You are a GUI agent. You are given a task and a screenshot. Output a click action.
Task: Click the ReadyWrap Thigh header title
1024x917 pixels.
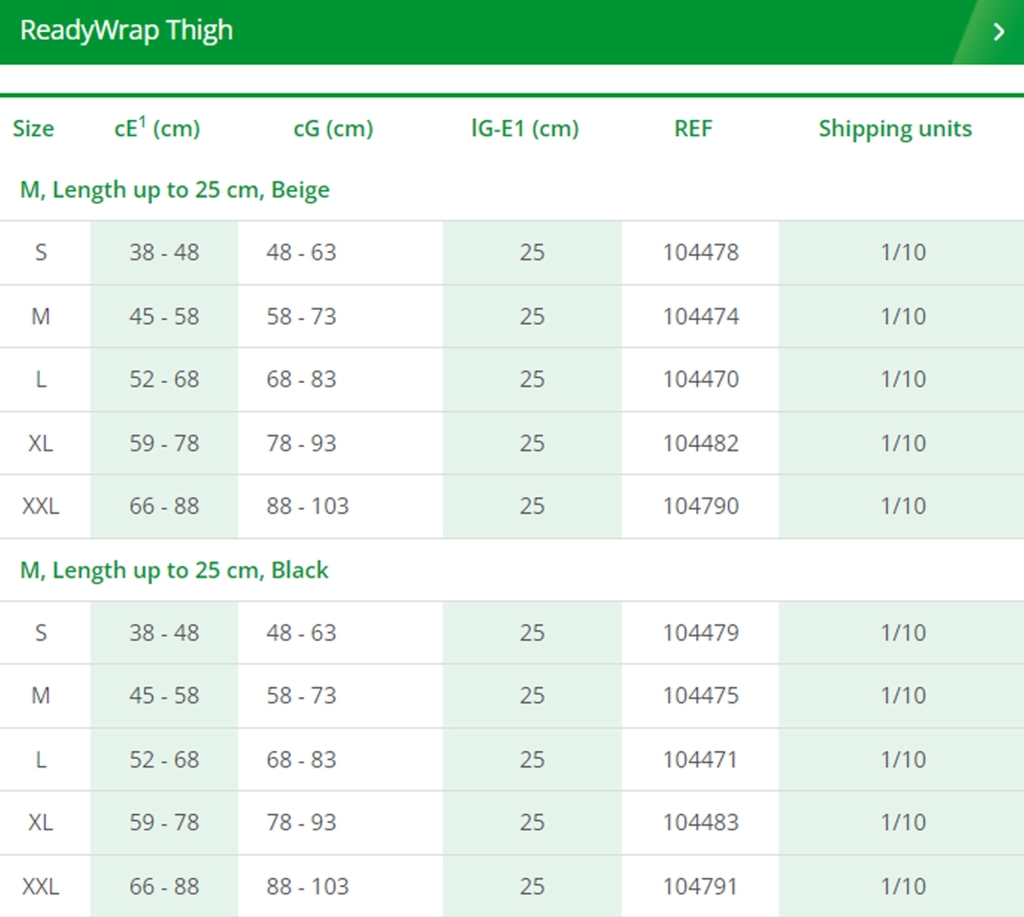click(127, 31)
